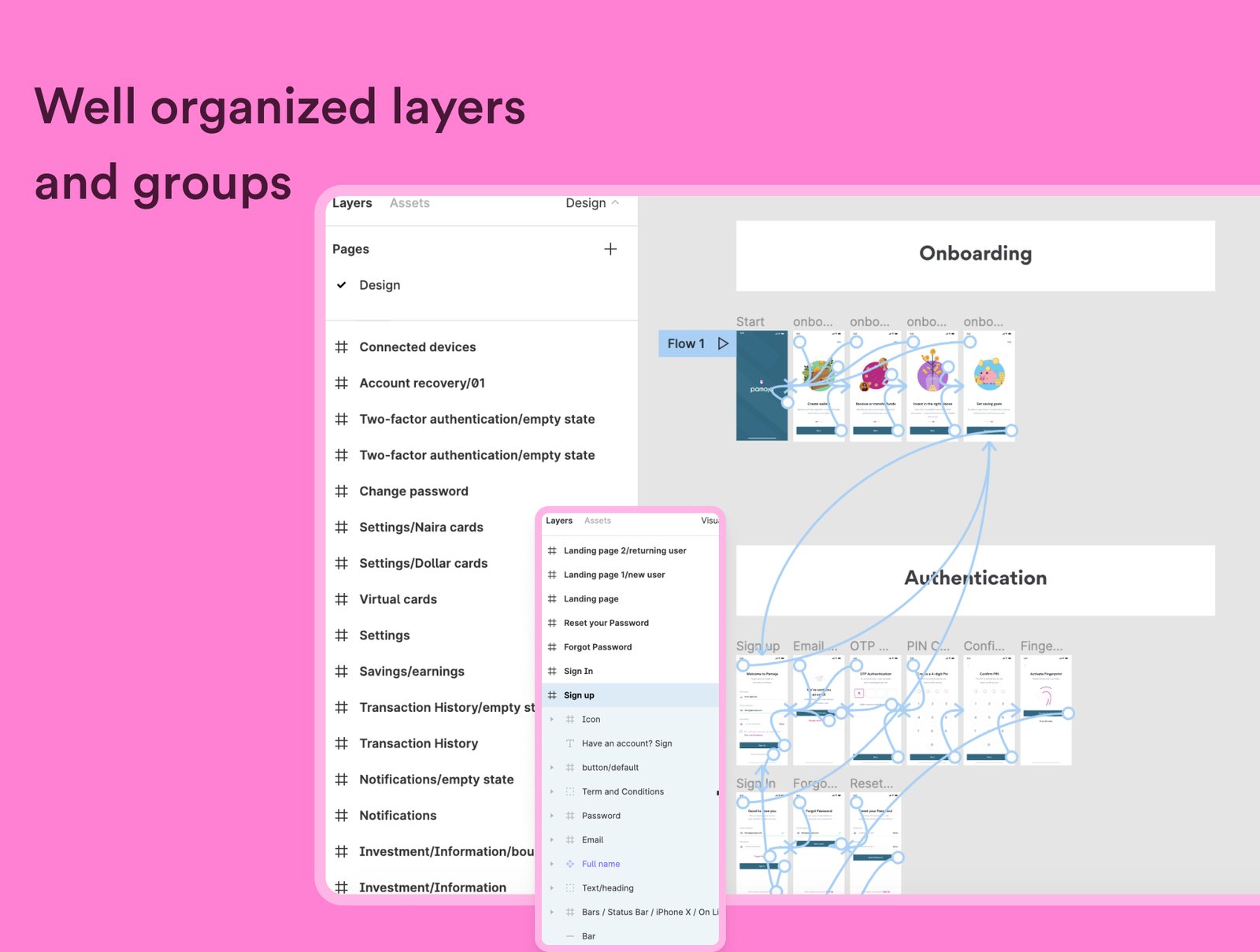Click the line icon beside Bar layer
The image size is (1260, 952).
coord(570,936)
